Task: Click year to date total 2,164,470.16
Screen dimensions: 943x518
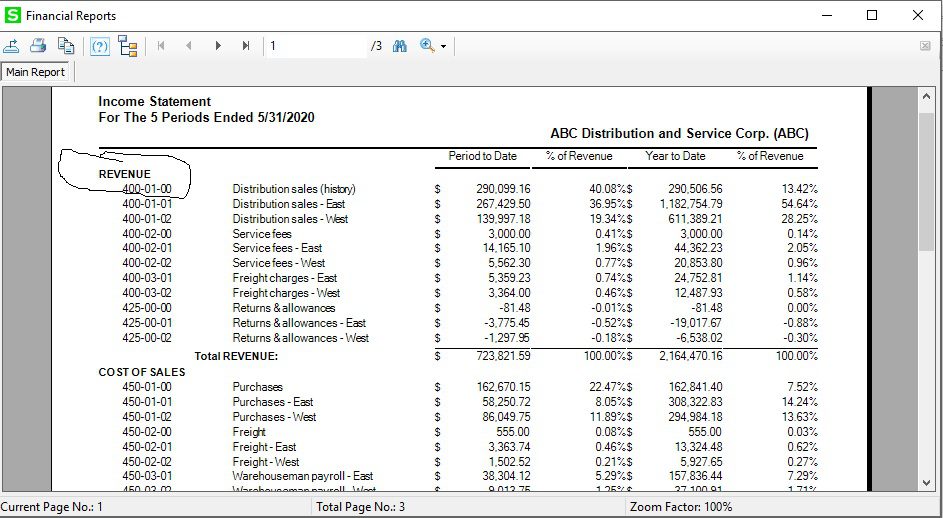Action: point(691,356)
